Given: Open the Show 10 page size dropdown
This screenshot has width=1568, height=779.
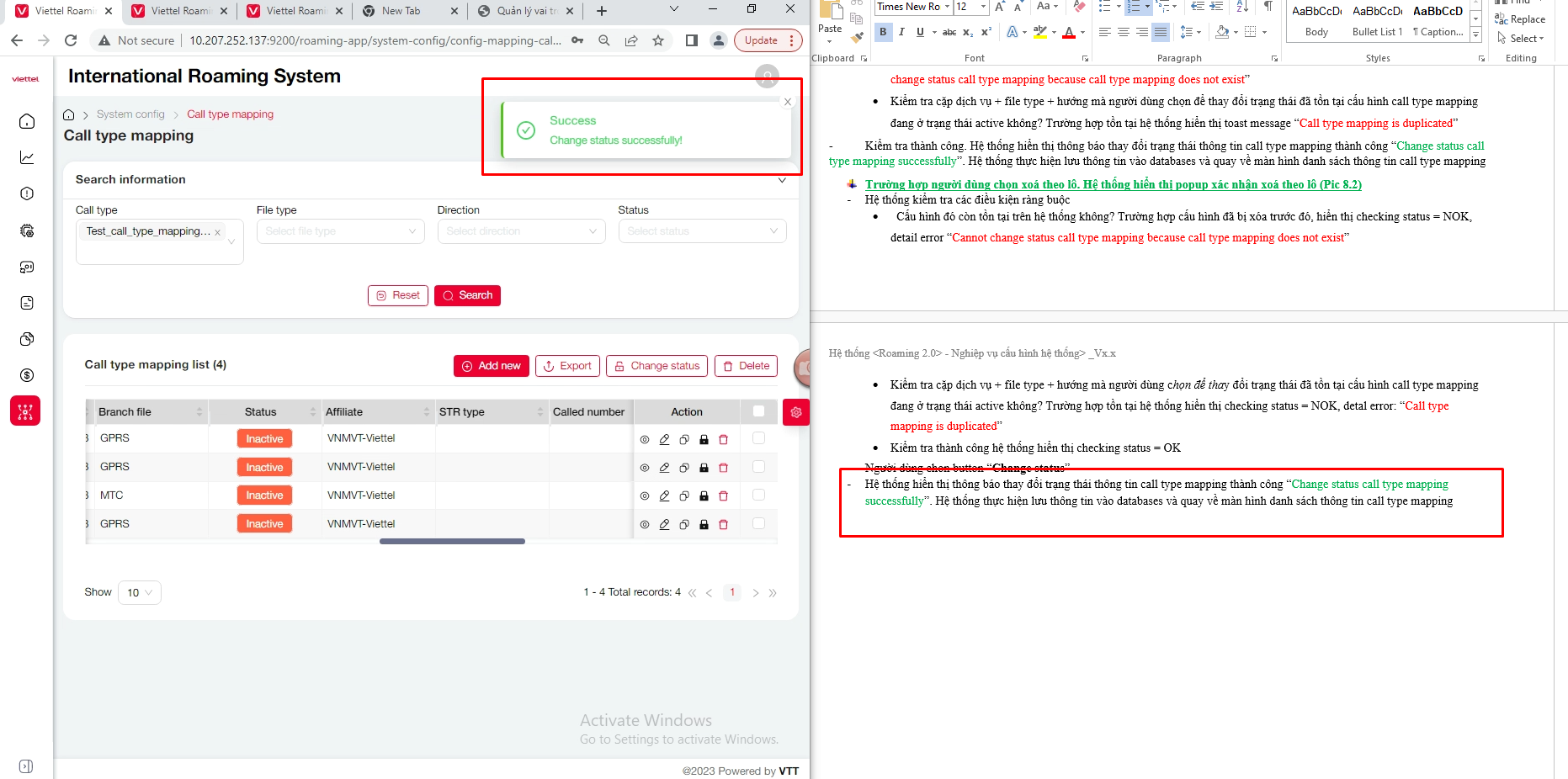Looking at the screenshot, I should (x=140, y=592).
